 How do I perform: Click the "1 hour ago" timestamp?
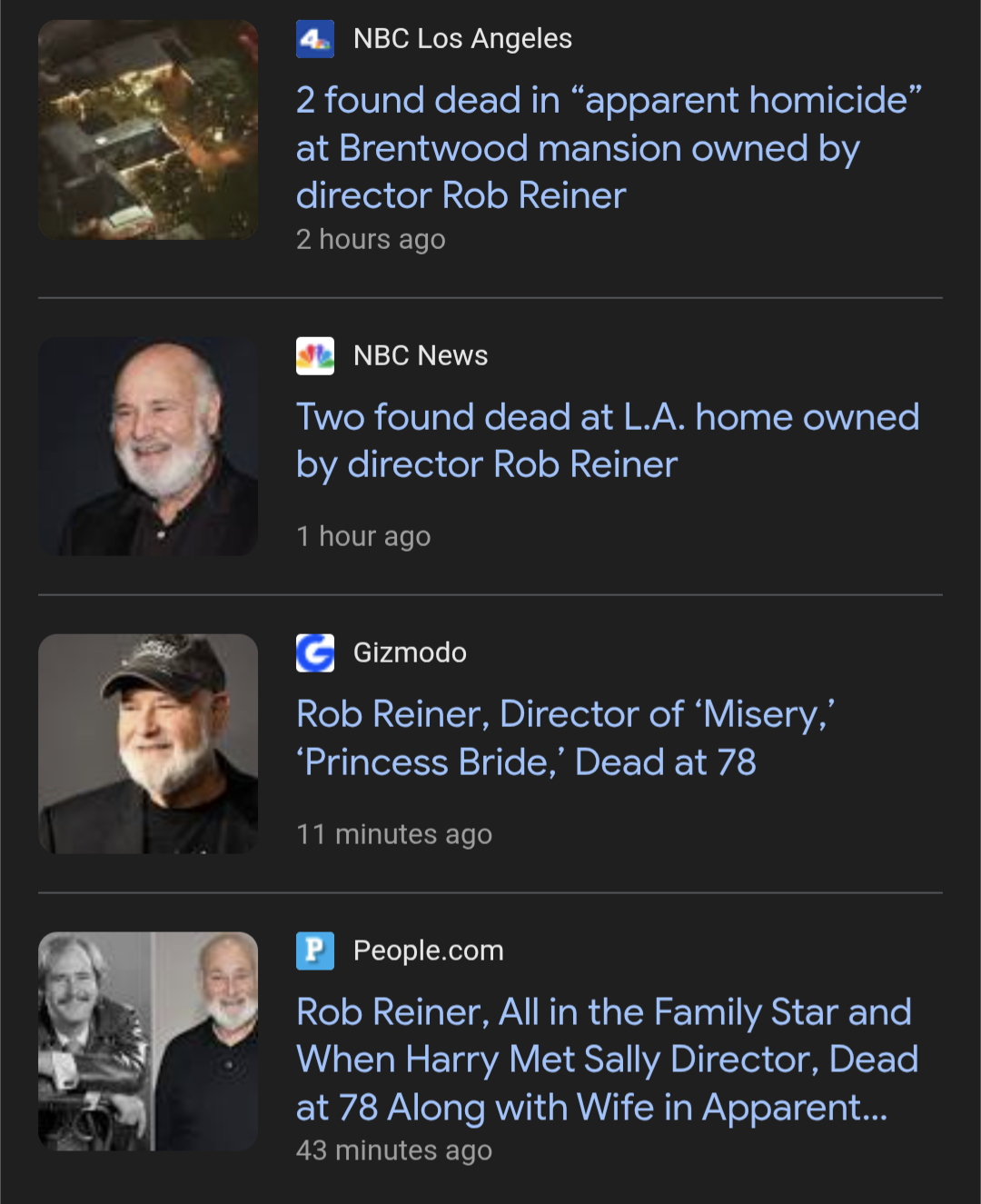pos(363,536)
